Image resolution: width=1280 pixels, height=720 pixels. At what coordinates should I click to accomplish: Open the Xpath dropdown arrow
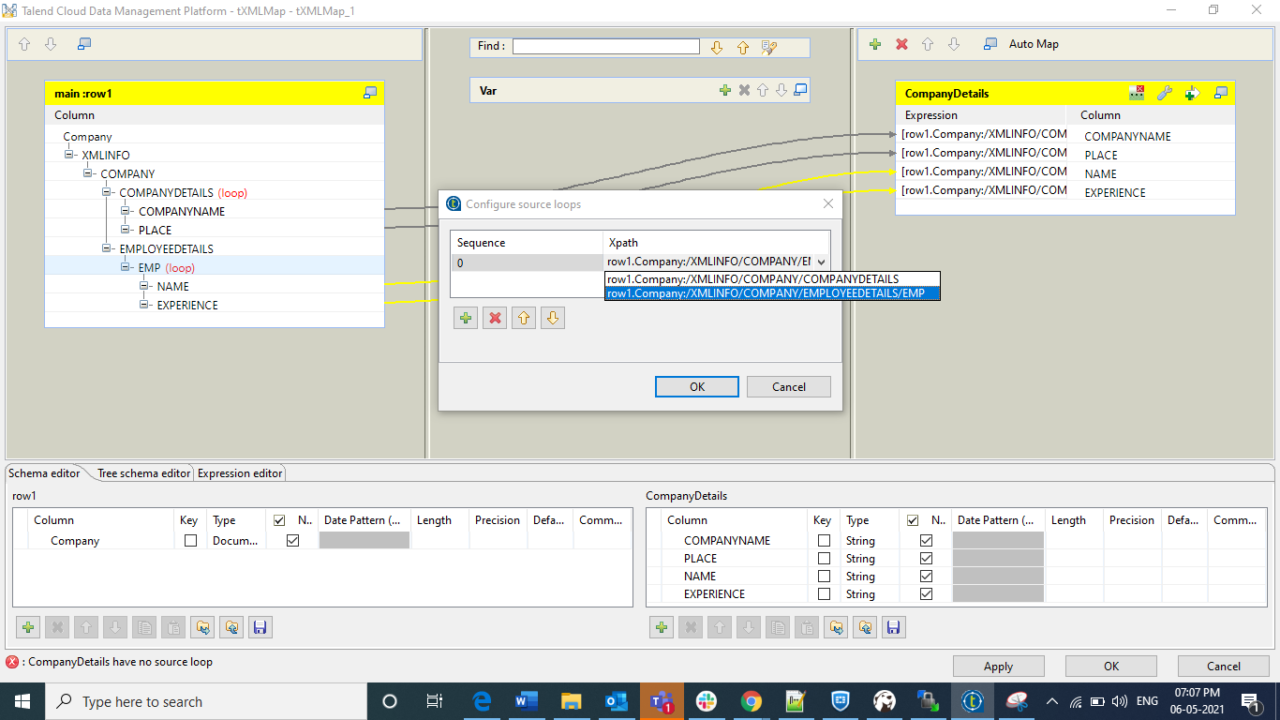(821, 262)
